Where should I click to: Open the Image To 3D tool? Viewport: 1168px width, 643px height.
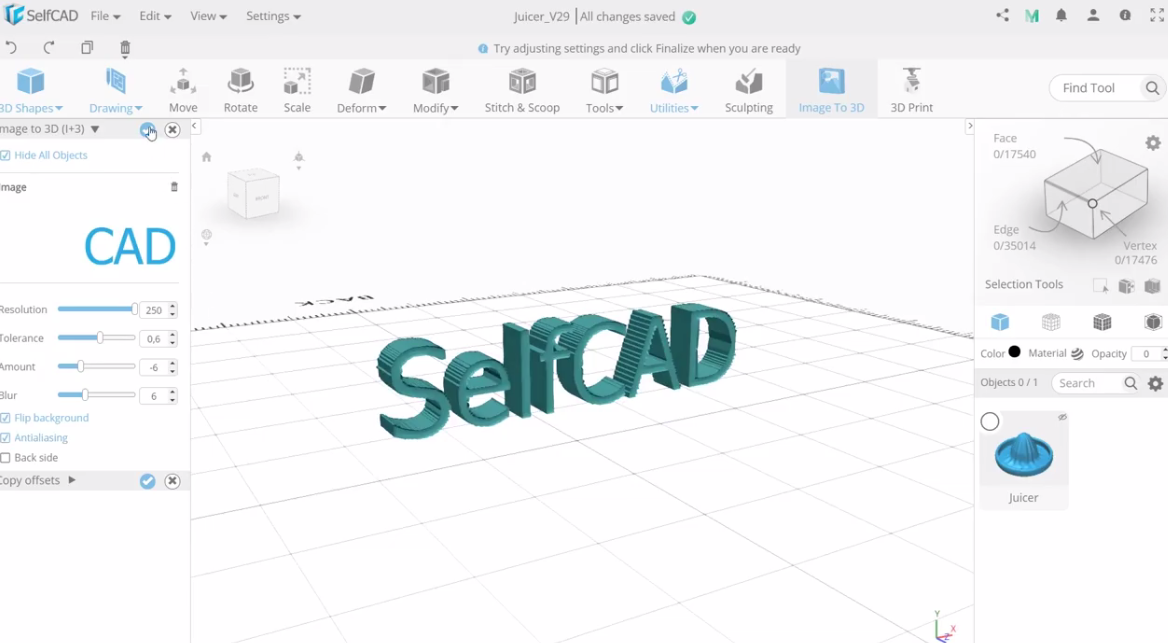click(x=831, y=89)
